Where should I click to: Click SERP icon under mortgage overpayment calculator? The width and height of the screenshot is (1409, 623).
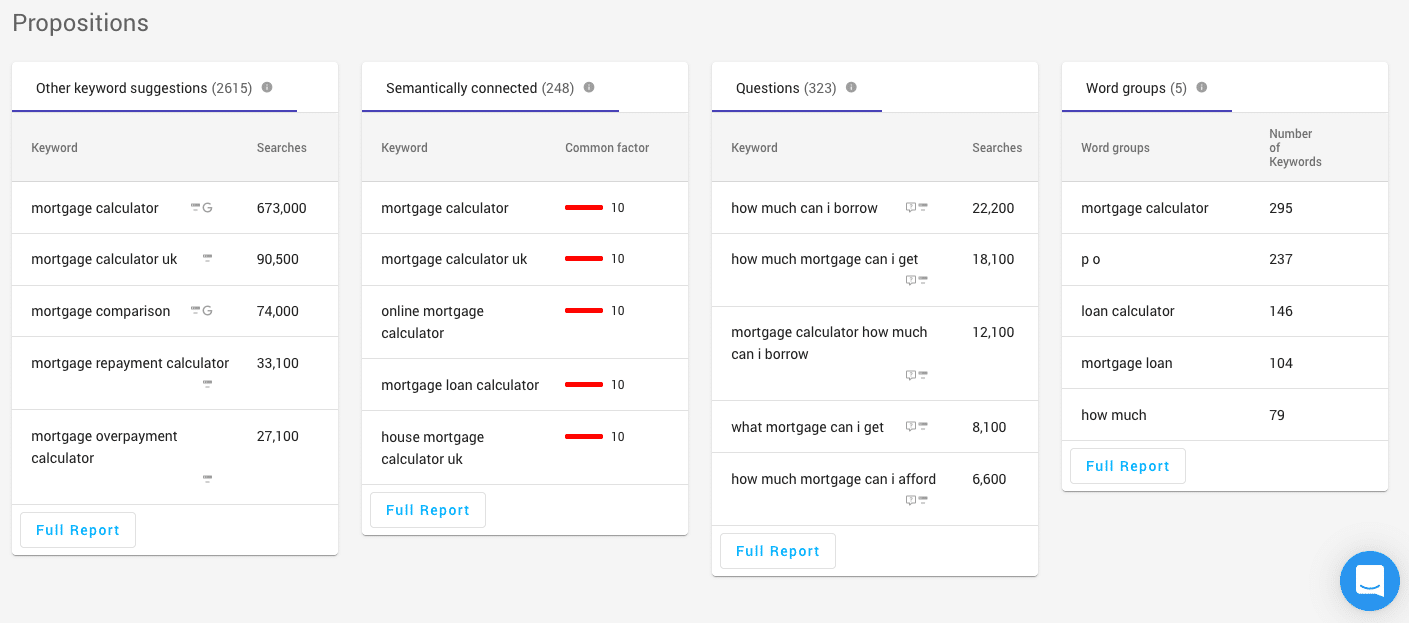pos(208,479)
